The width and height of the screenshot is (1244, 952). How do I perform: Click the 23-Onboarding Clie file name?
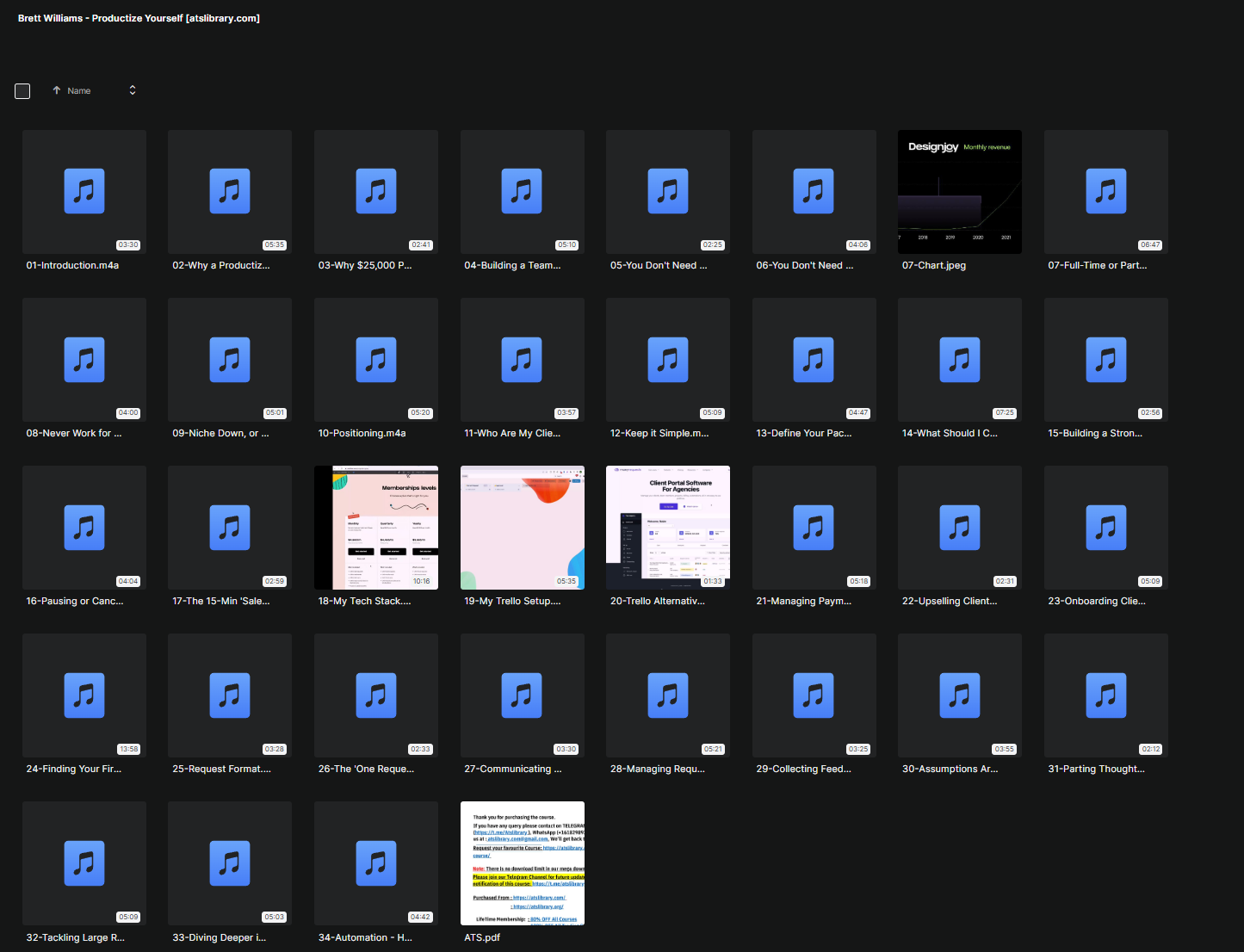coord(1097,602)
